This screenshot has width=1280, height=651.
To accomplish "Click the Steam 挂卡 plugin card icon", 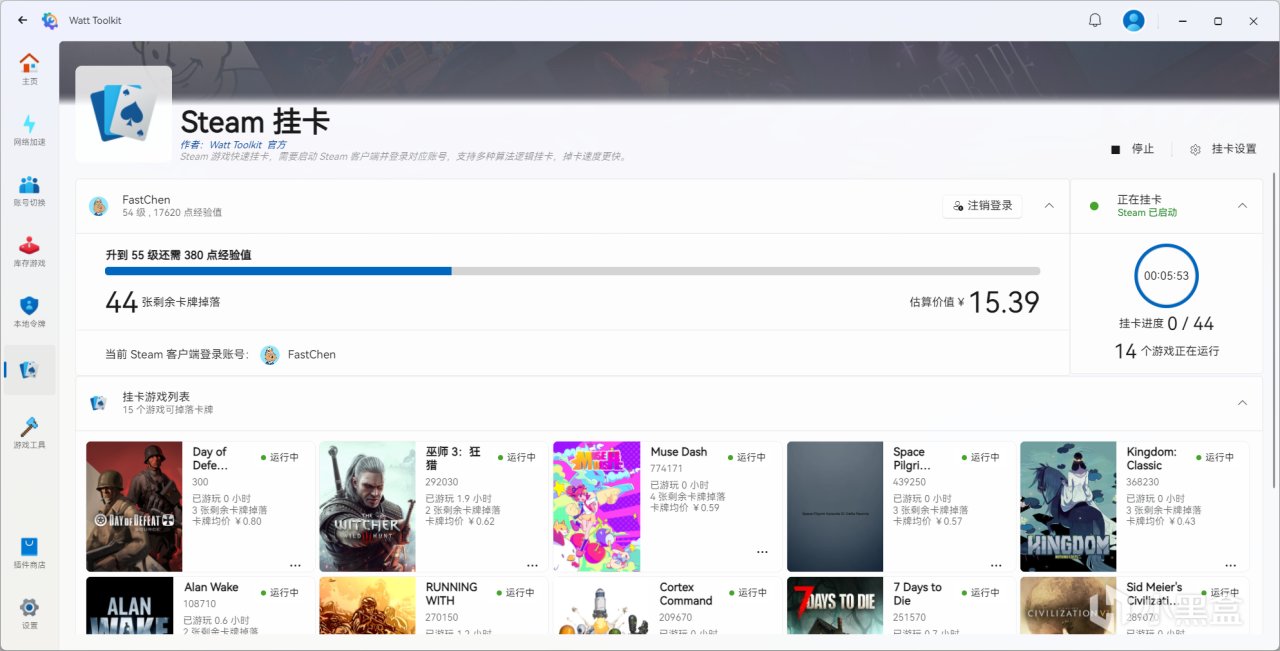I will point(123,114).
